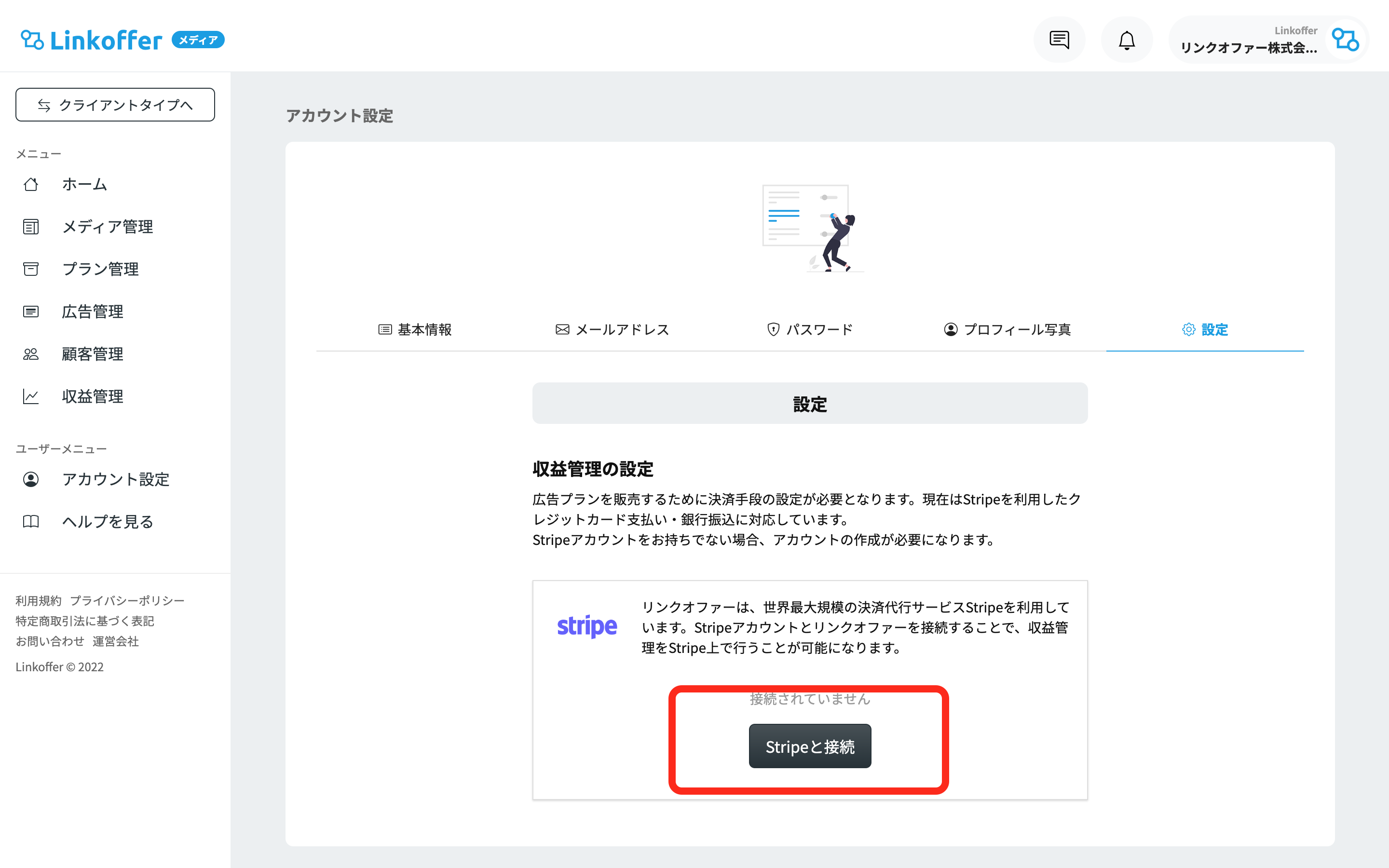Open アカウント設定 in user menu

[116, 479]
